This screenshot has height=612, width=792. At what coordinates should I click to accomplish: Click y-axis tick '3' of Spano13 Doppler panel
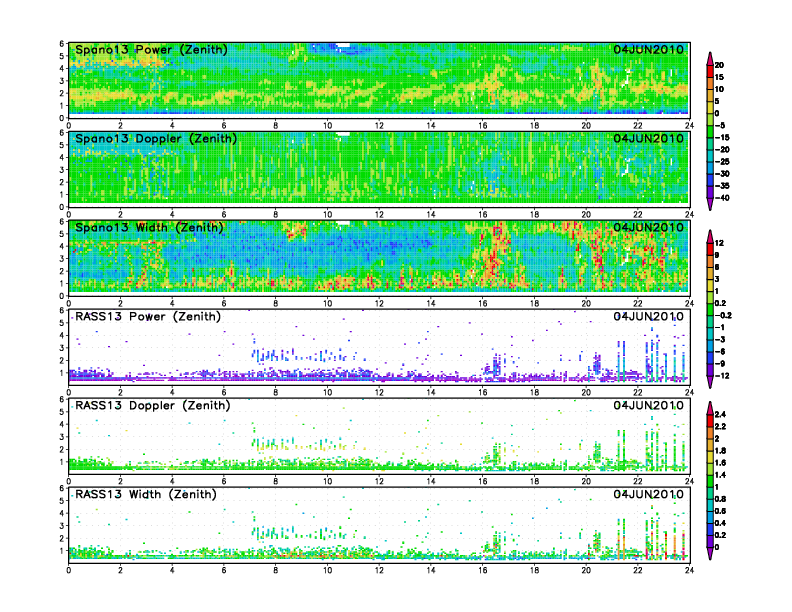[x=62, y=170]
